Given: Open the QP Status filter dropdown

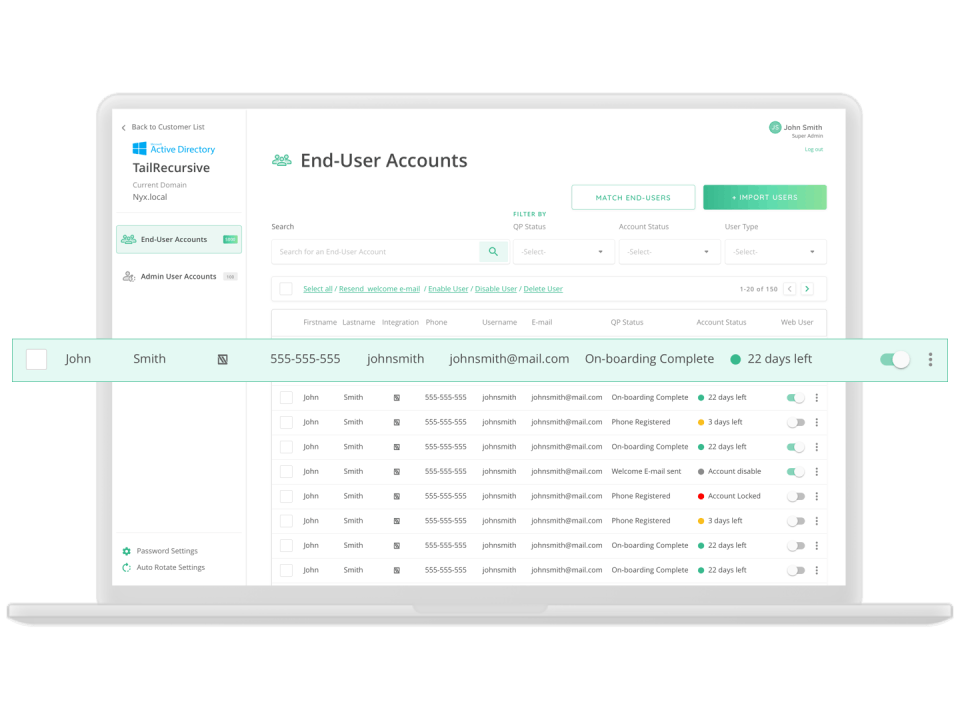Looking at the screenshot, I should pos(563,252).
